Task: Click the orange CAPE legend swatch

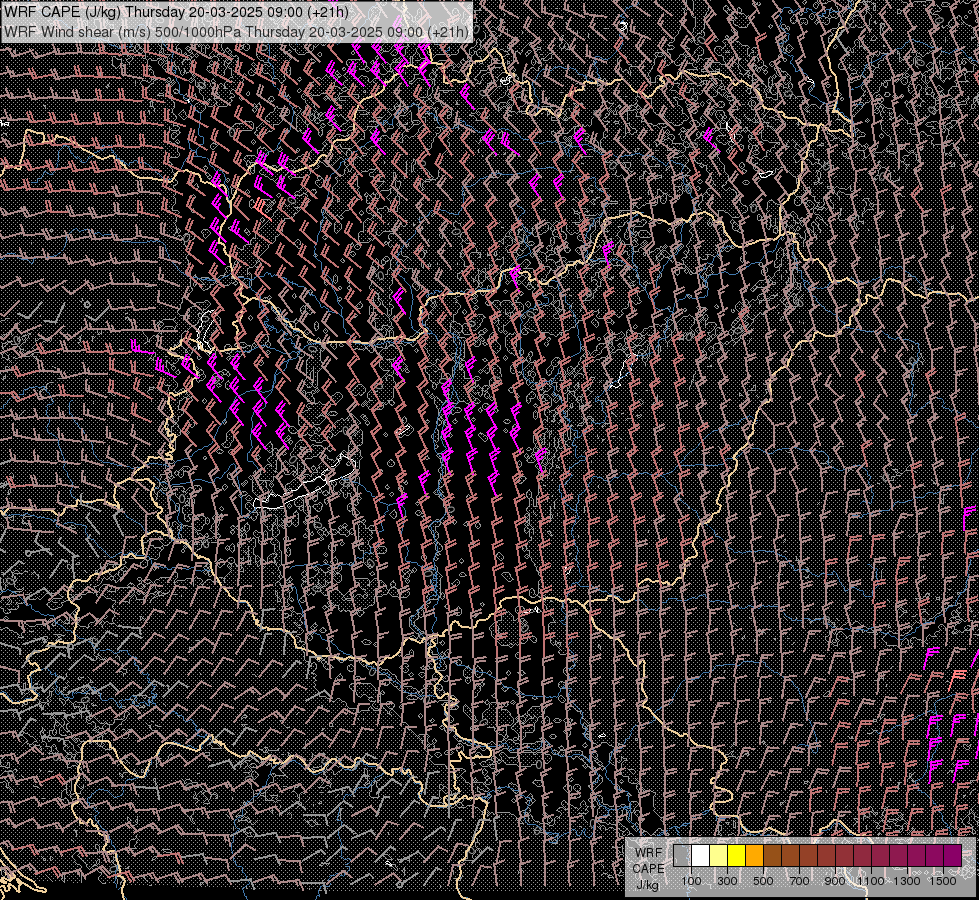Action: (754, 855)
